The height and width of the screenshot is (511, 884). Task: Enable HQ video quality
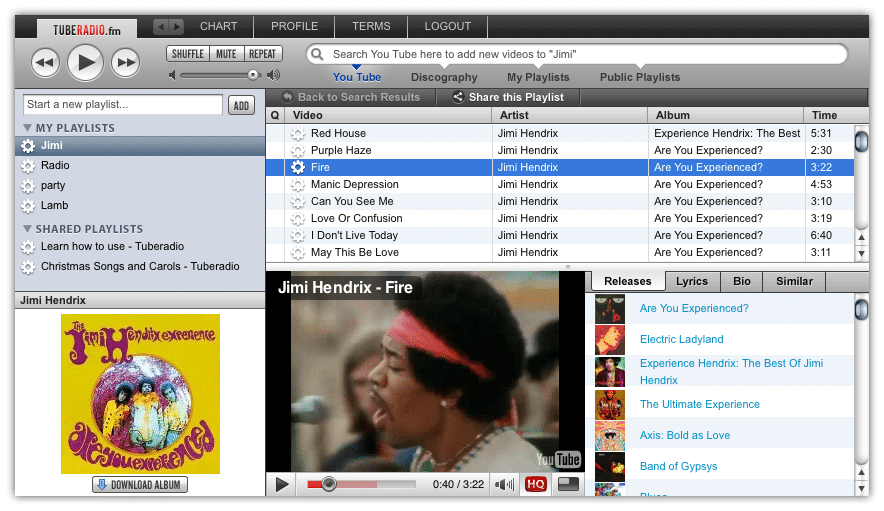[x=536, y=485]
